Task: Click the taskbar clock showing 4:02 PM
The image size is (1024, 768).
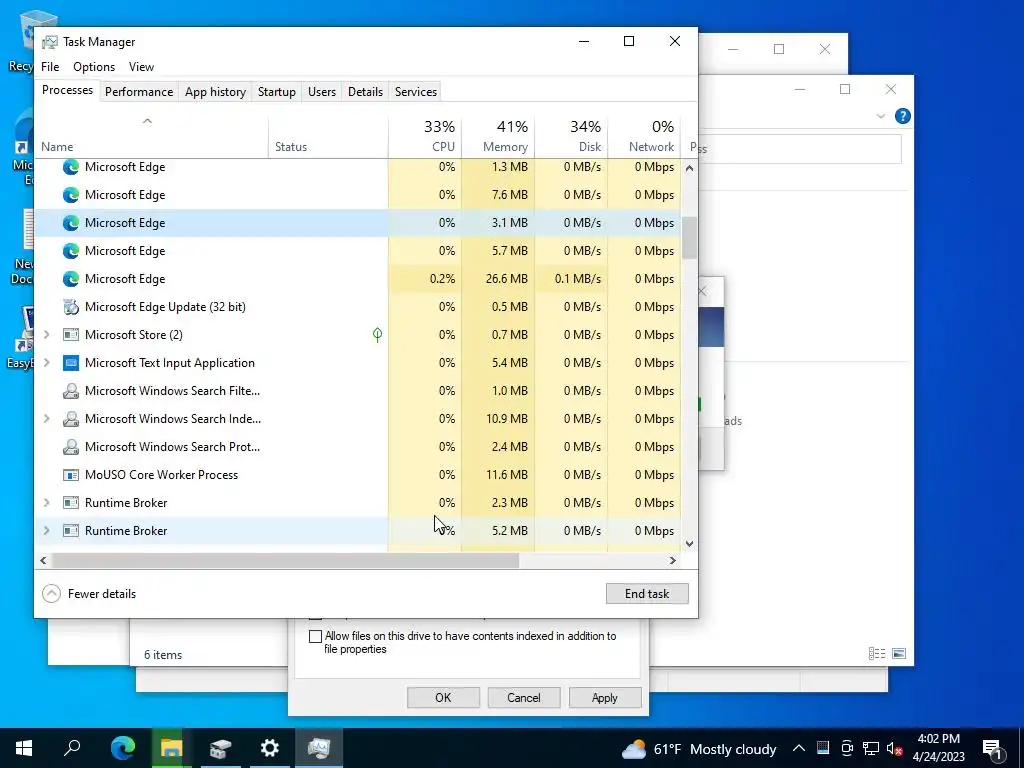Action: click(938, 748)
